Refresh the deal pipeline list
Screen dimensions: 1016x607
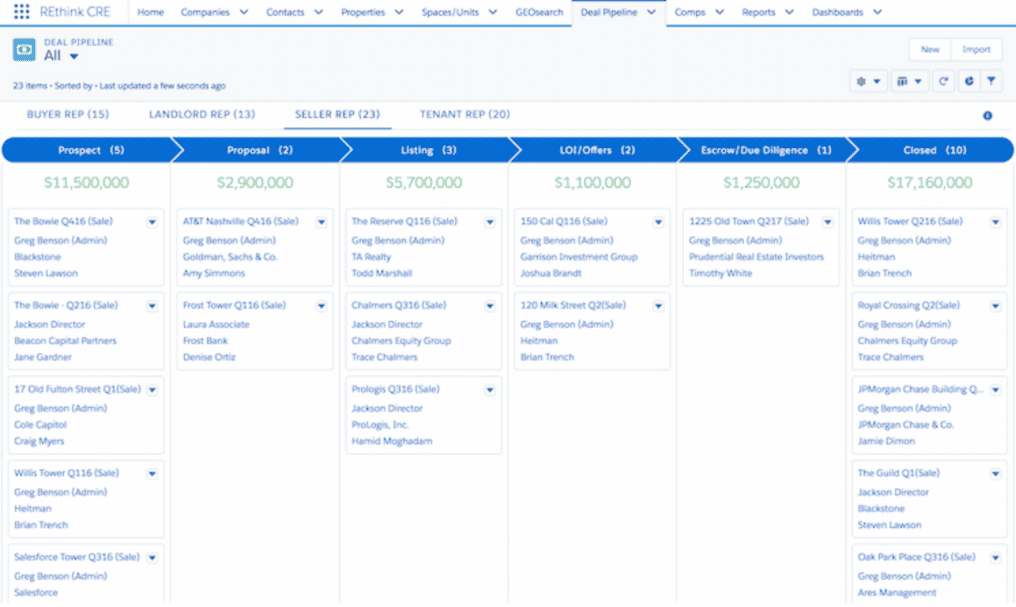click(x=943, y=82)
